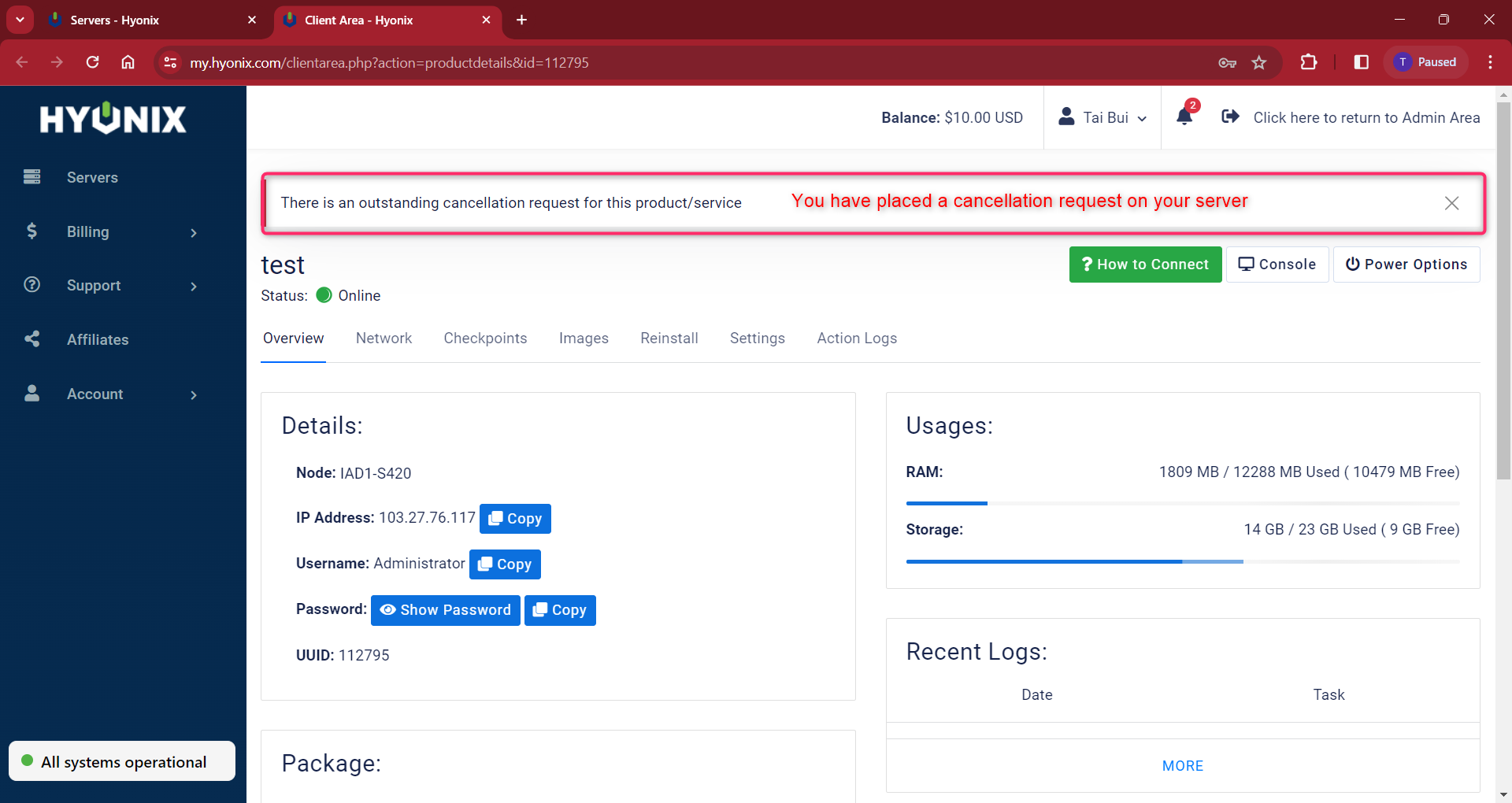Show the server password
The width and height of the screenshot is (1512, 803).
(445, 610)
